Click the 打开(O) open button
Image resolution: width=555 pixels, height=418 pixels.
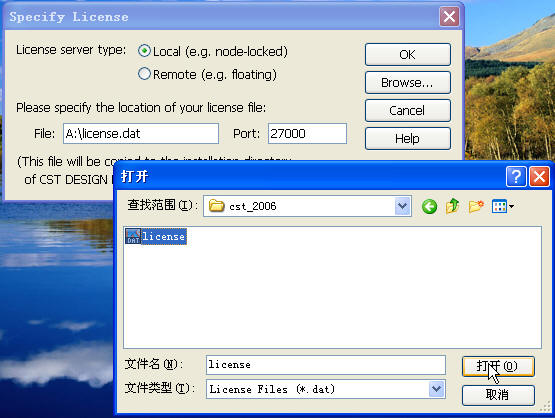[x=498, y=366]
